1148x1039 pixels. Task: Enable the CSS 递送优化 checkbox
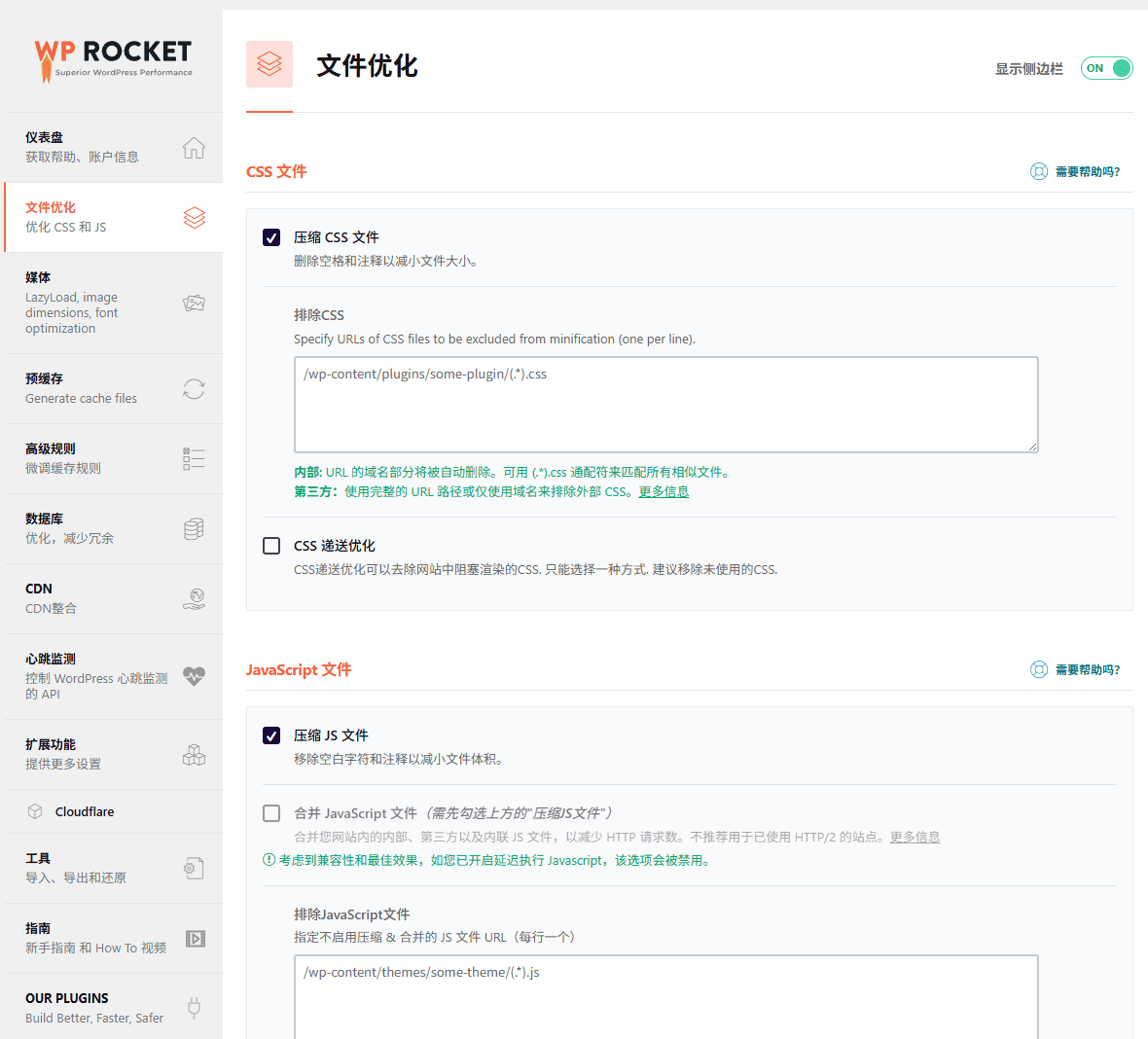(x=271, y=546)
